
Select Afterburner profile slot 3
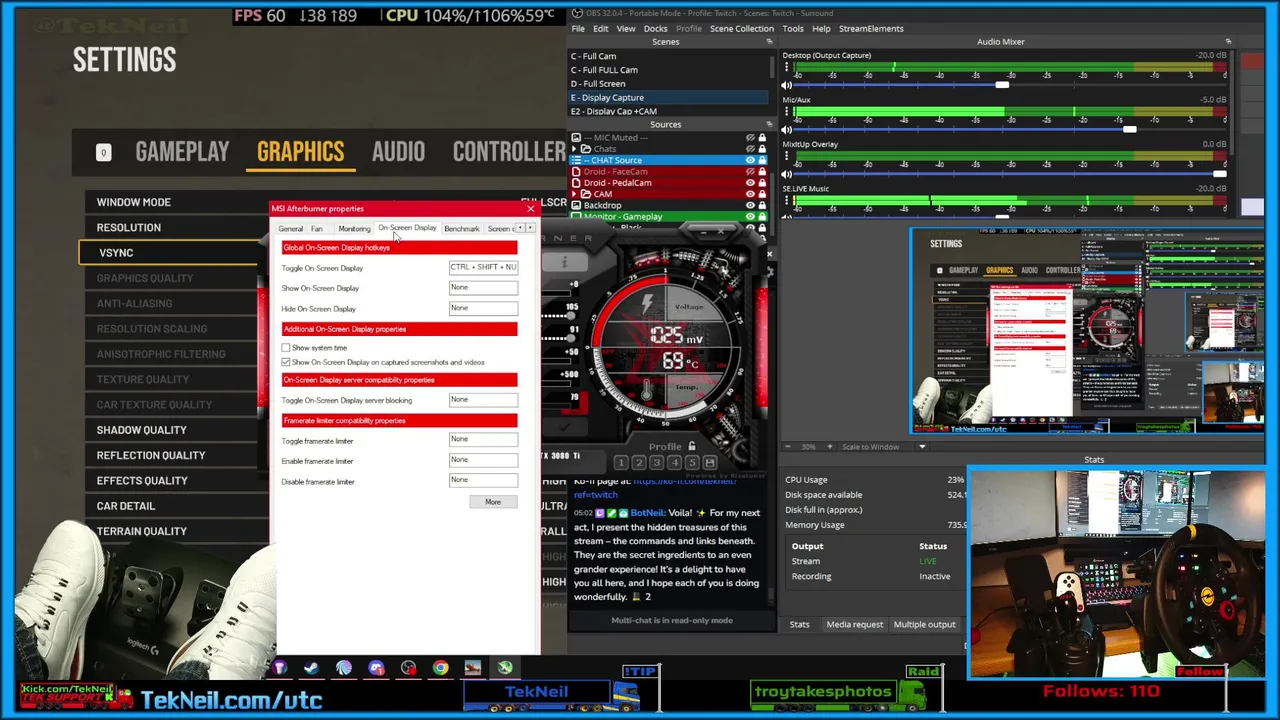click(656, 463)
